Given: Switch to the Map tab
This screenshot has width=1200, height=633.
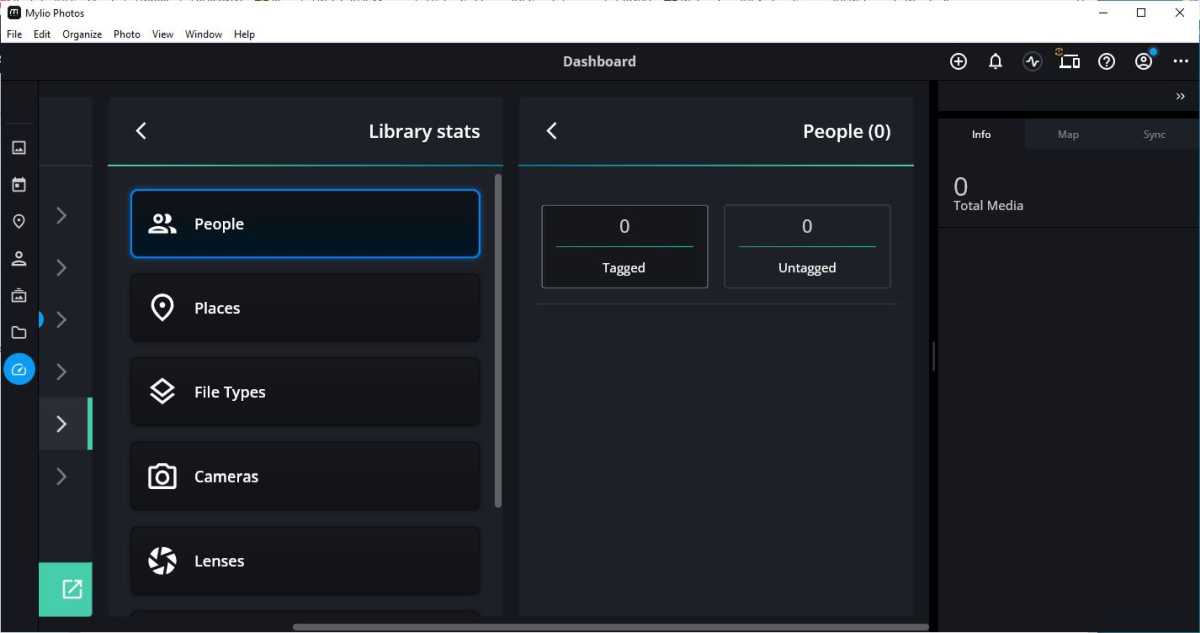Looking at the screenshot, I should coord(1068,133).
